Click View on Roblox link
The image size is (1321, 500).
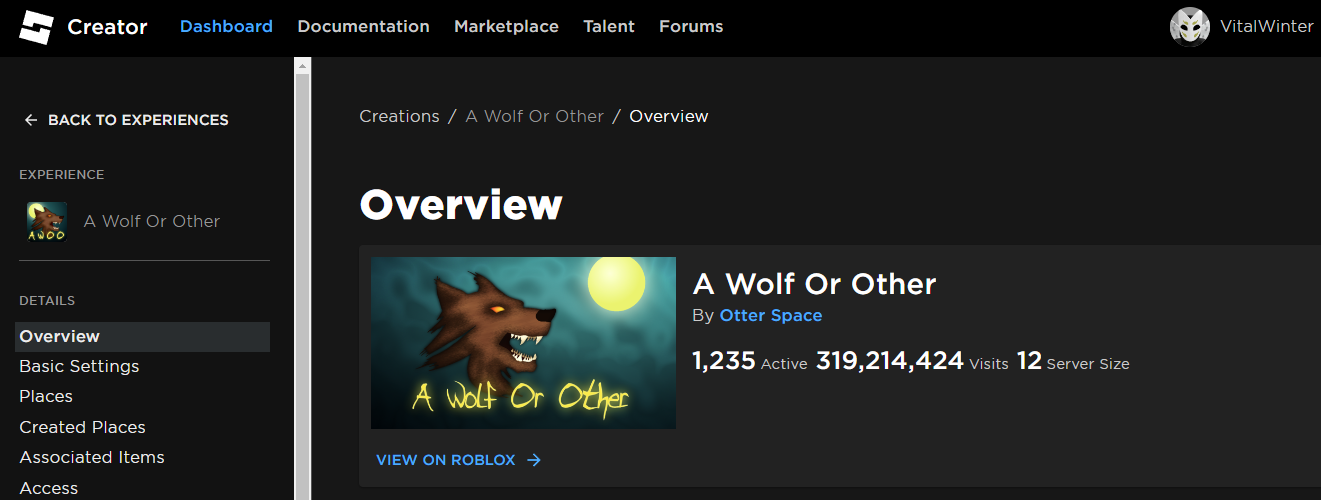pos(446,460)
